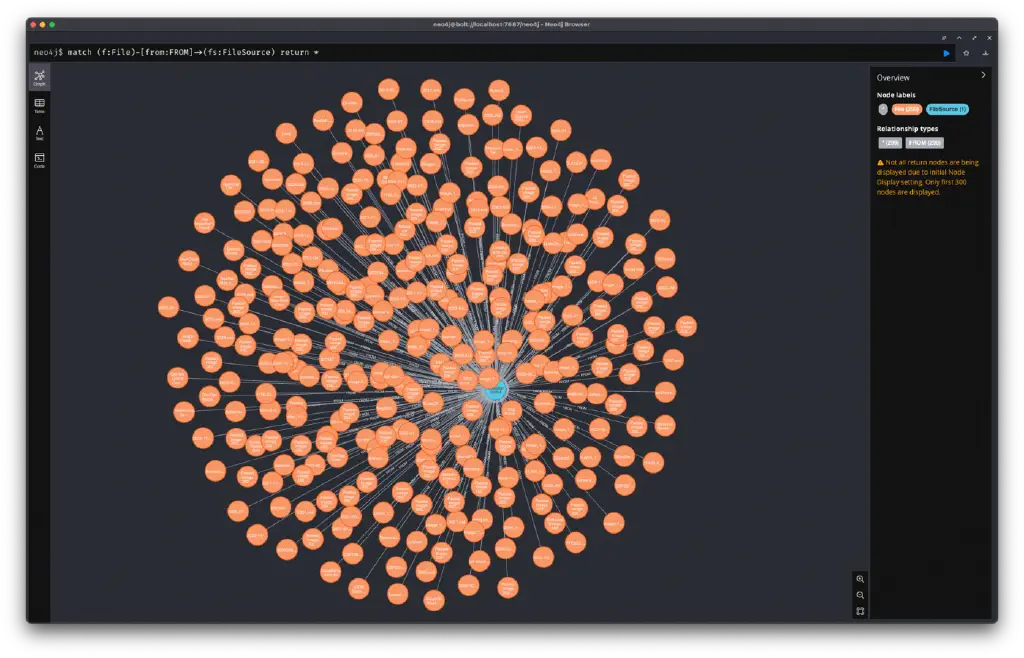The height and width of the screenshot is (658, 1024).
Task: Zoom out using the magnifier minus icon
Action: (x=861, y=595)
